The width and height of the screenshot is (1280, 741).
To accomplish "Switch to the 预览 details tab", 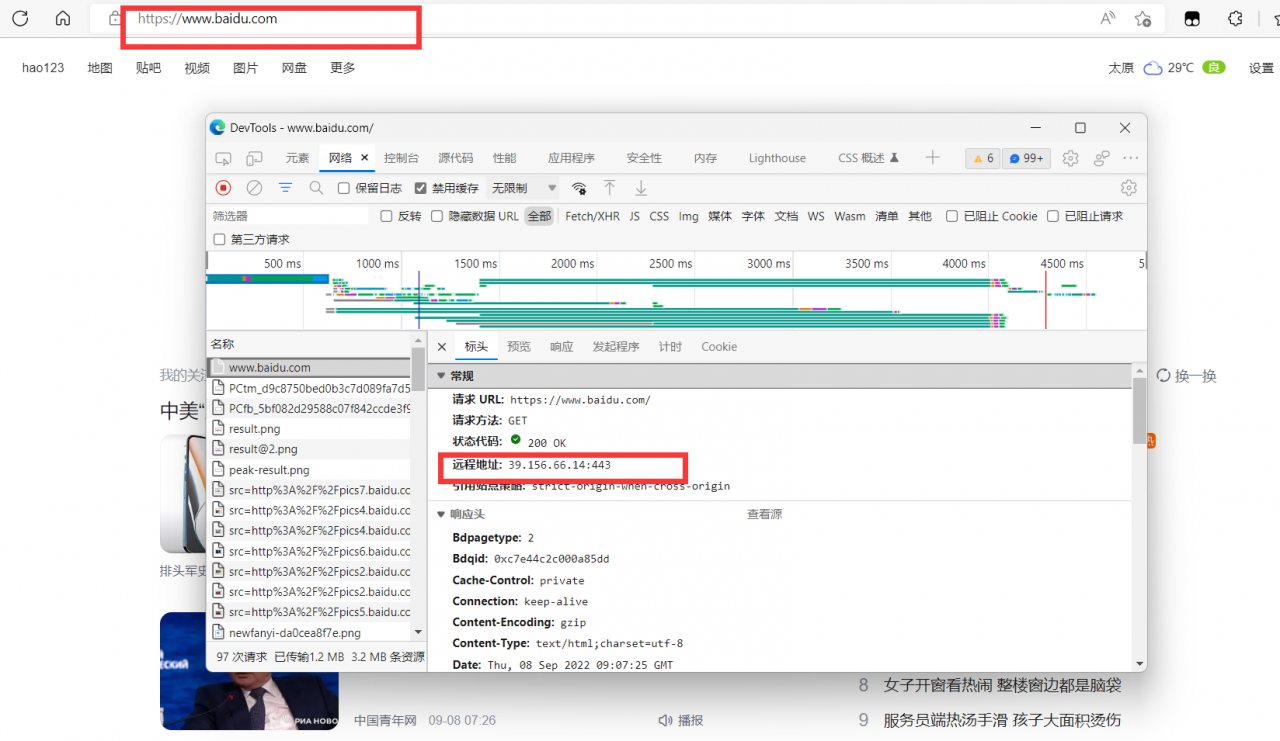I will 519,347.
